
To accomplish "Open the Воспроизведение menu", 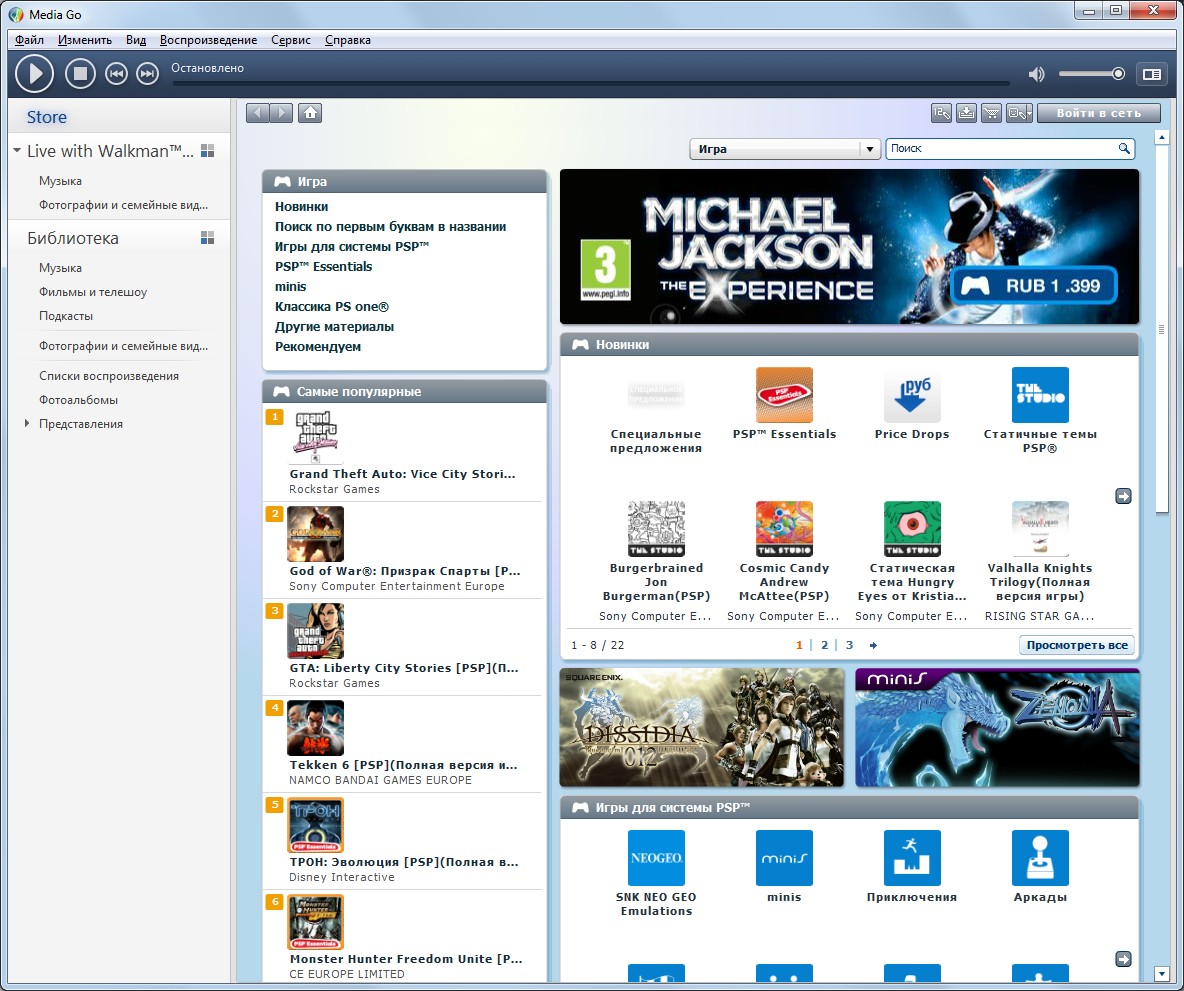I will point(208,40).
